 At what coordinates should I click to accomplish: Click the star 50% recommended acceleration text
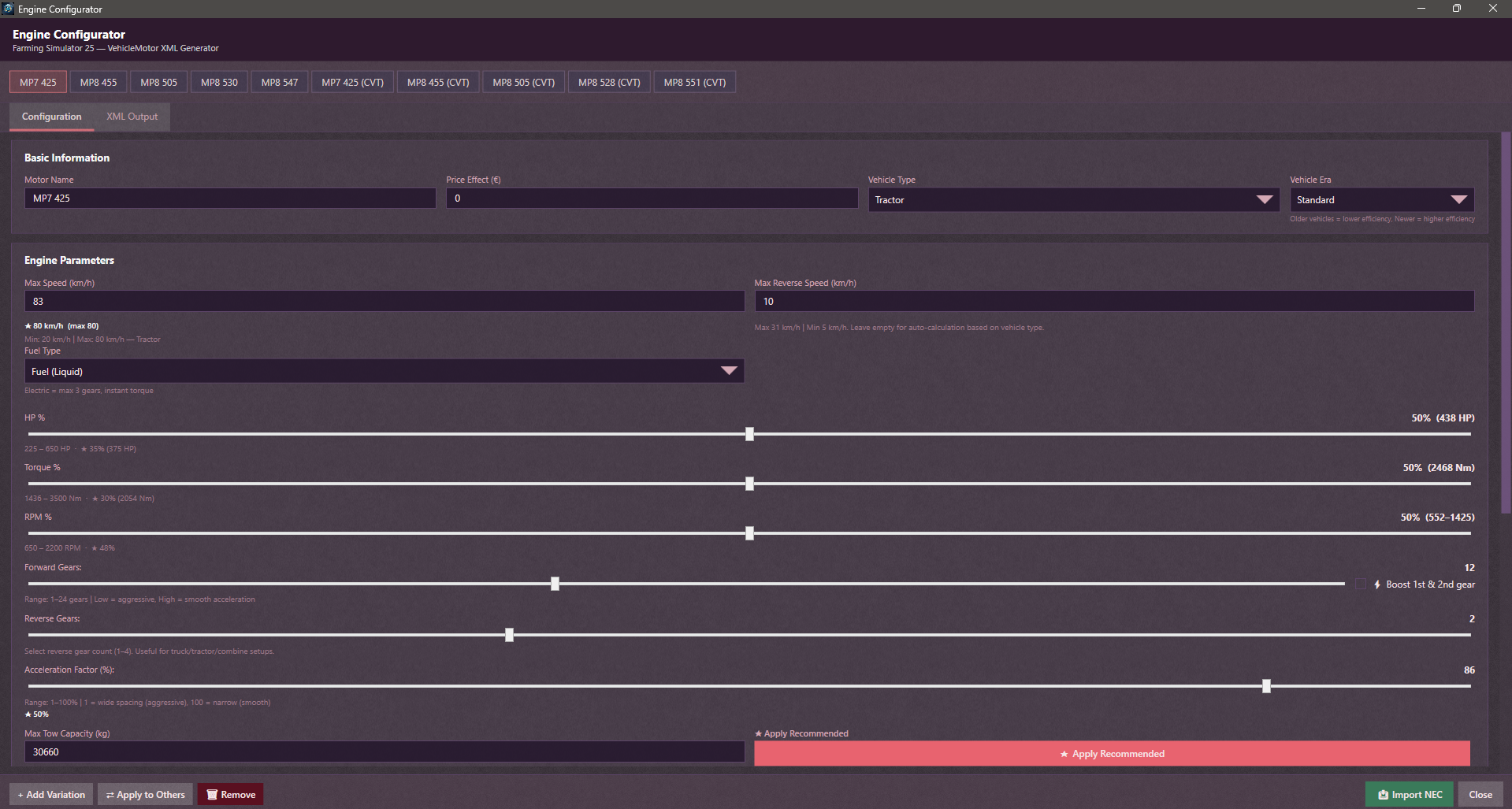(x=36, y=714)
